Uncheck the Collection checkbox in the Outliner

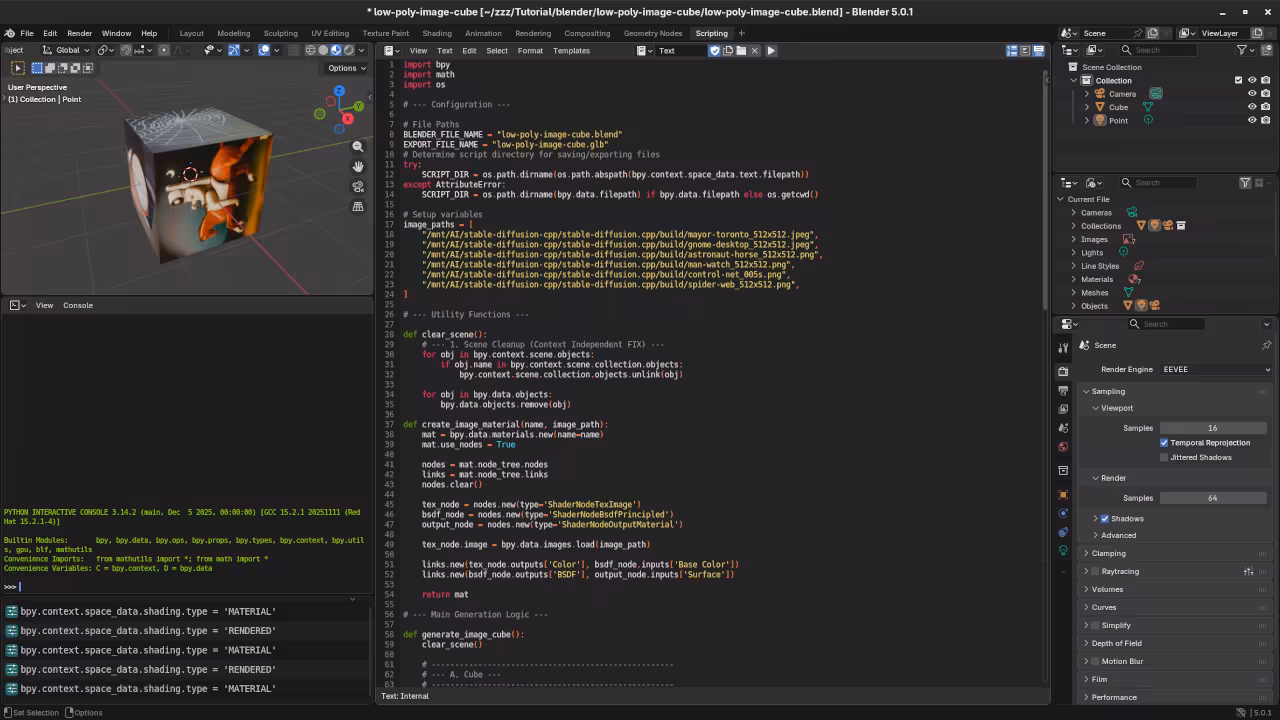(x=1238, y=80)
